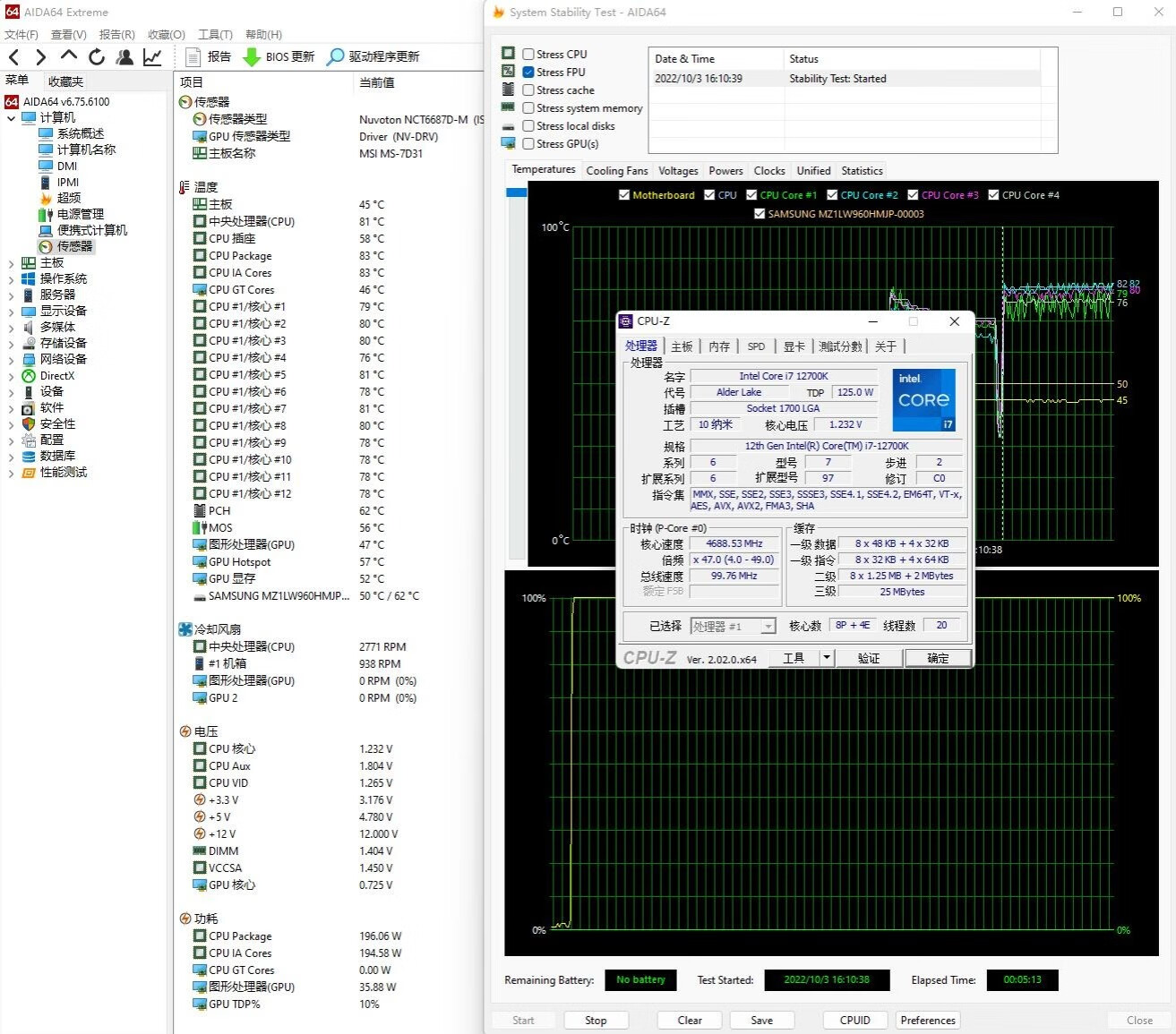Click the 报告 document icon in toolbar
This screenshot has height=1034, width=1176.
click(193, 57)
